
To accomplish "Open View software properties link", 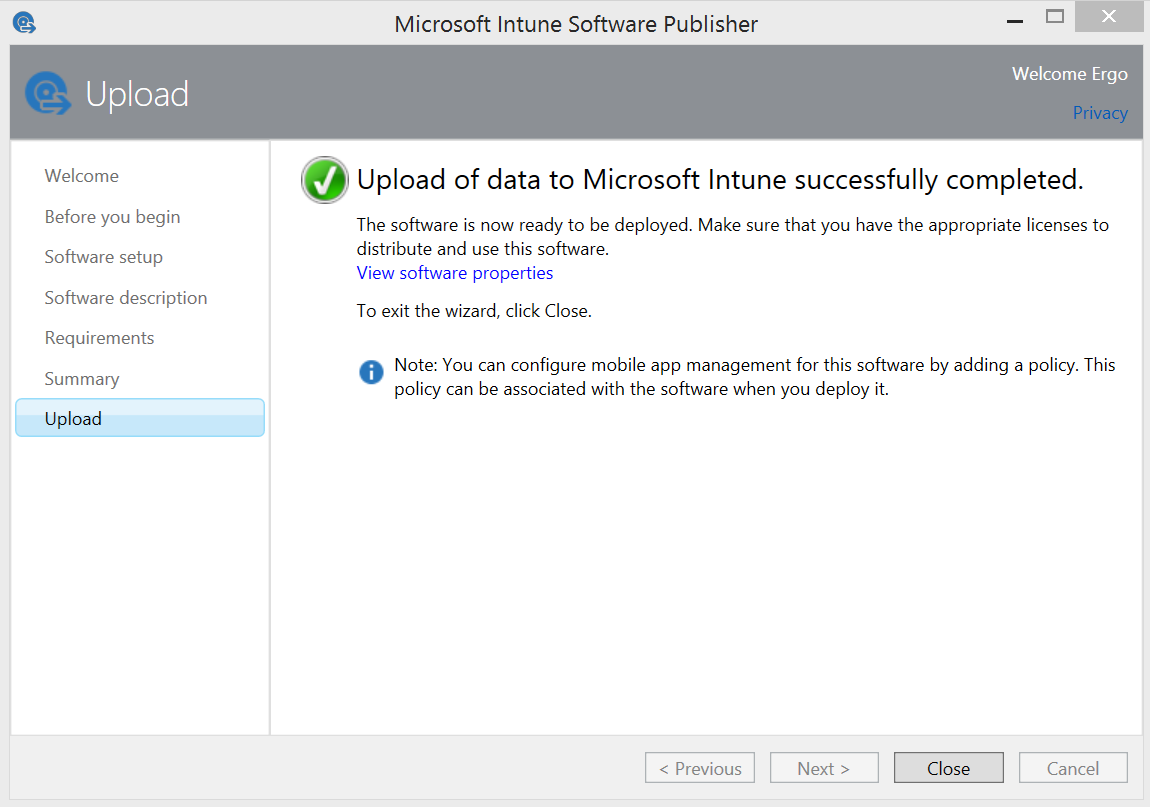I will tap(455, 273).
